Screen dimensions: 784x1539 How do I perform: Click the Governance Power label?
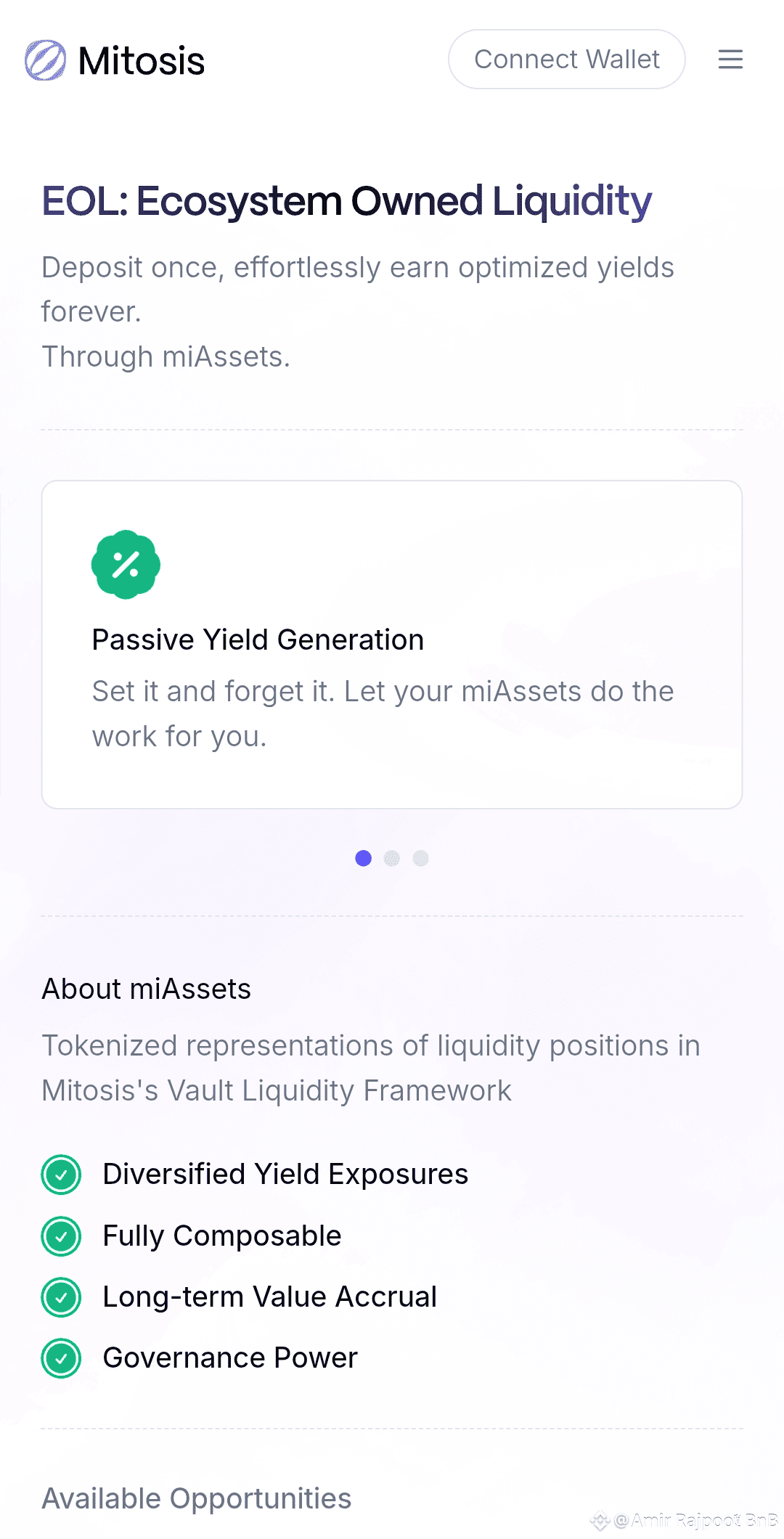(x=230, y=1358)
